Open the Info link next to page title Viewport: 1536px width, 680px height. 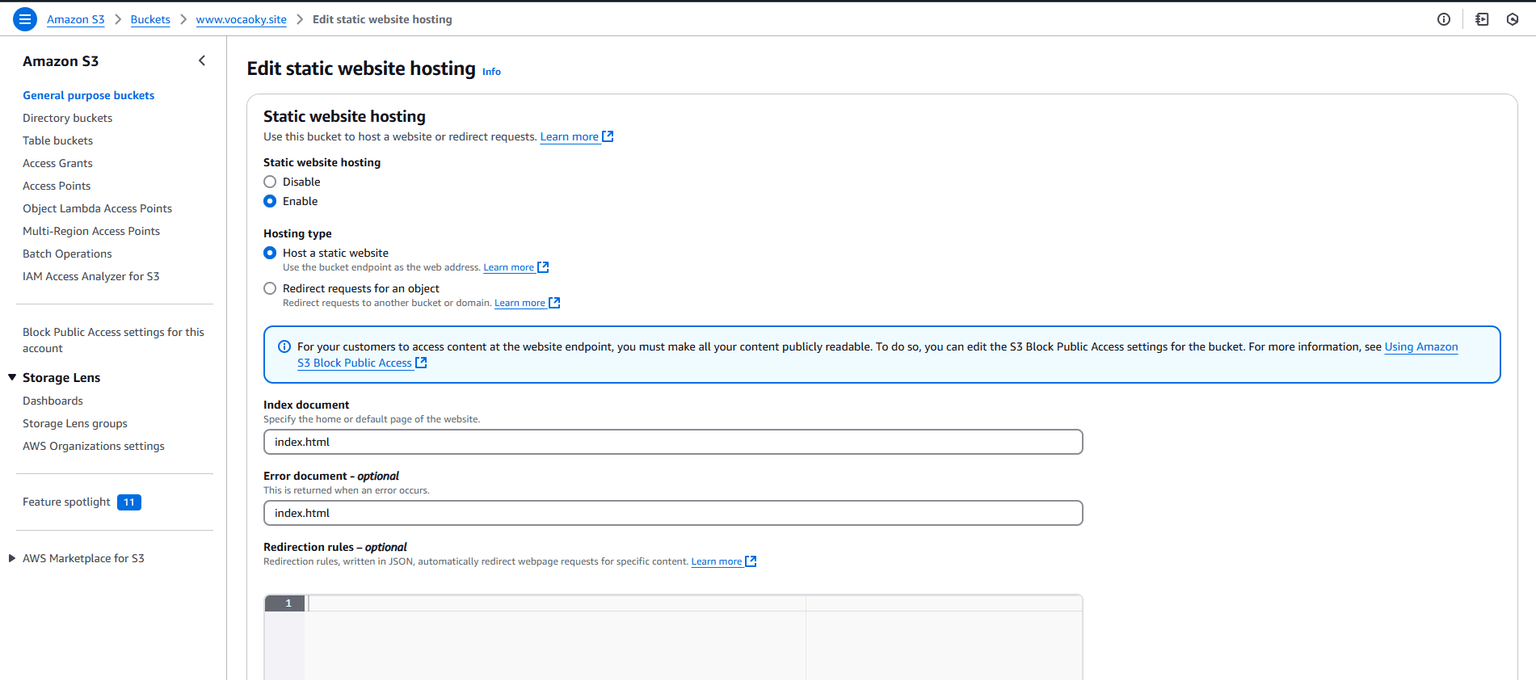[491, 72]
